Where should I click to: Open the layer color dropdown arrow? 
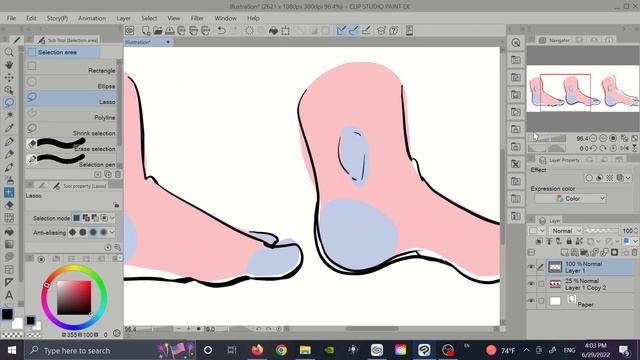click(x=635, y=241)
